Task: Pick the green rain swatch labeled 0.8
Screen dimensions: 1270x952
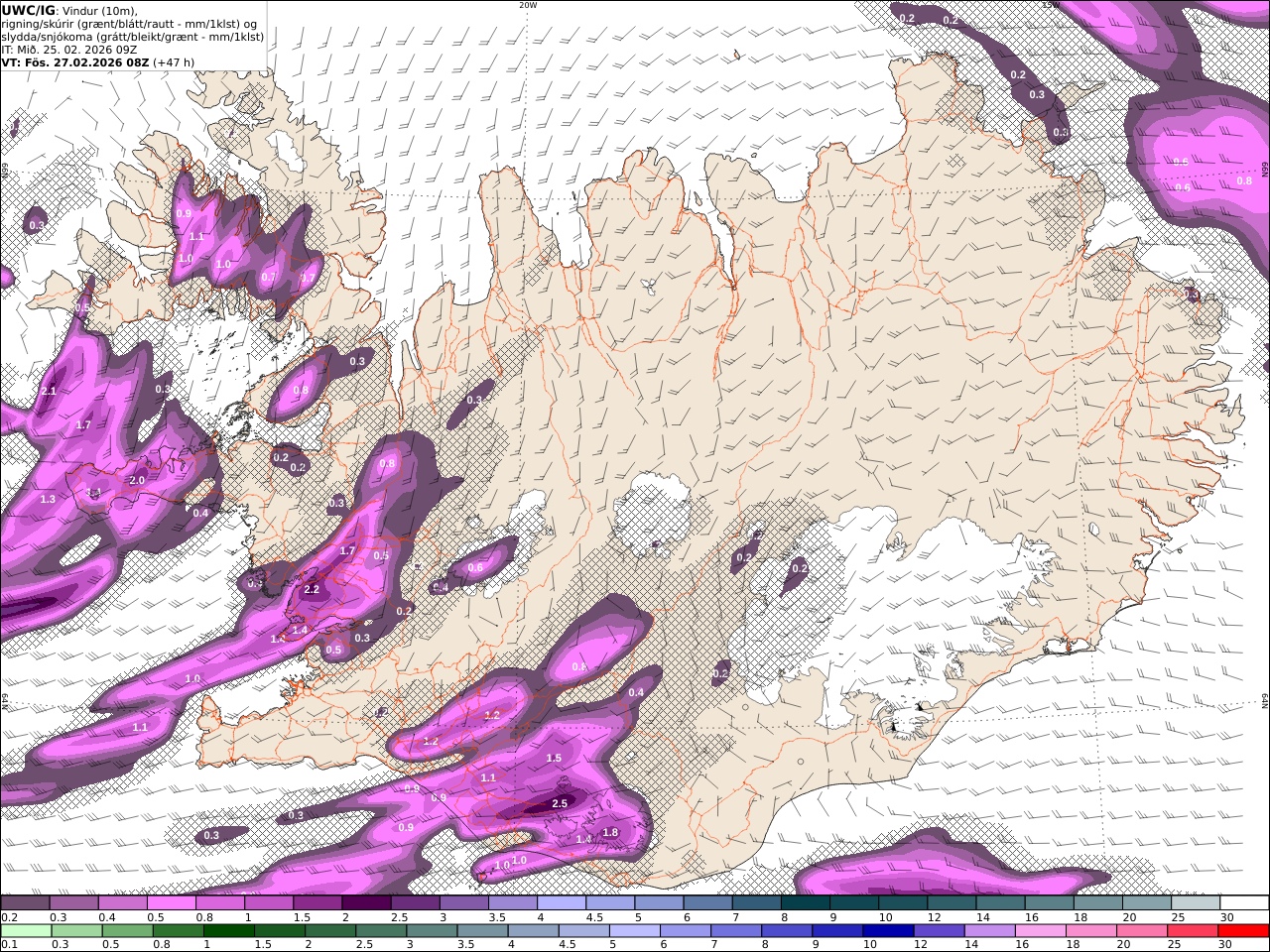Action: [x=178, y=931]
